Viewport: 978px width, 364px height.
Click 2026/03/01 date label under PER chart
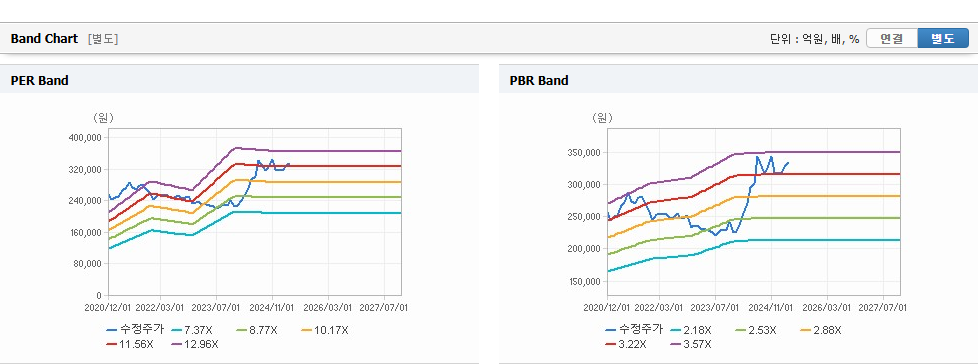328,307
